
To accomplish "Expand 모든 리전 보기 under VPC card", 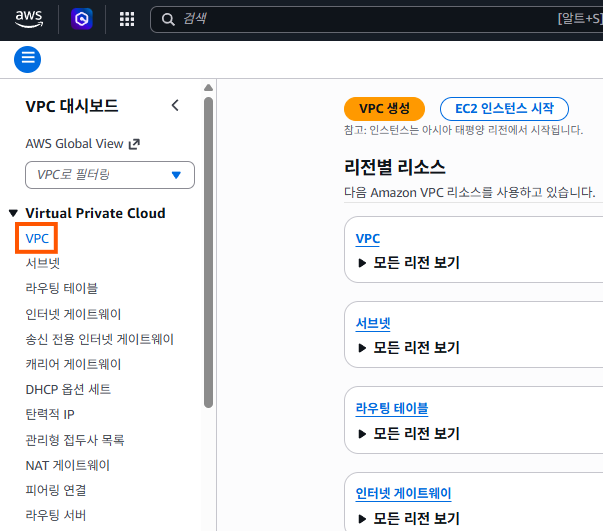I will point(409,263).
